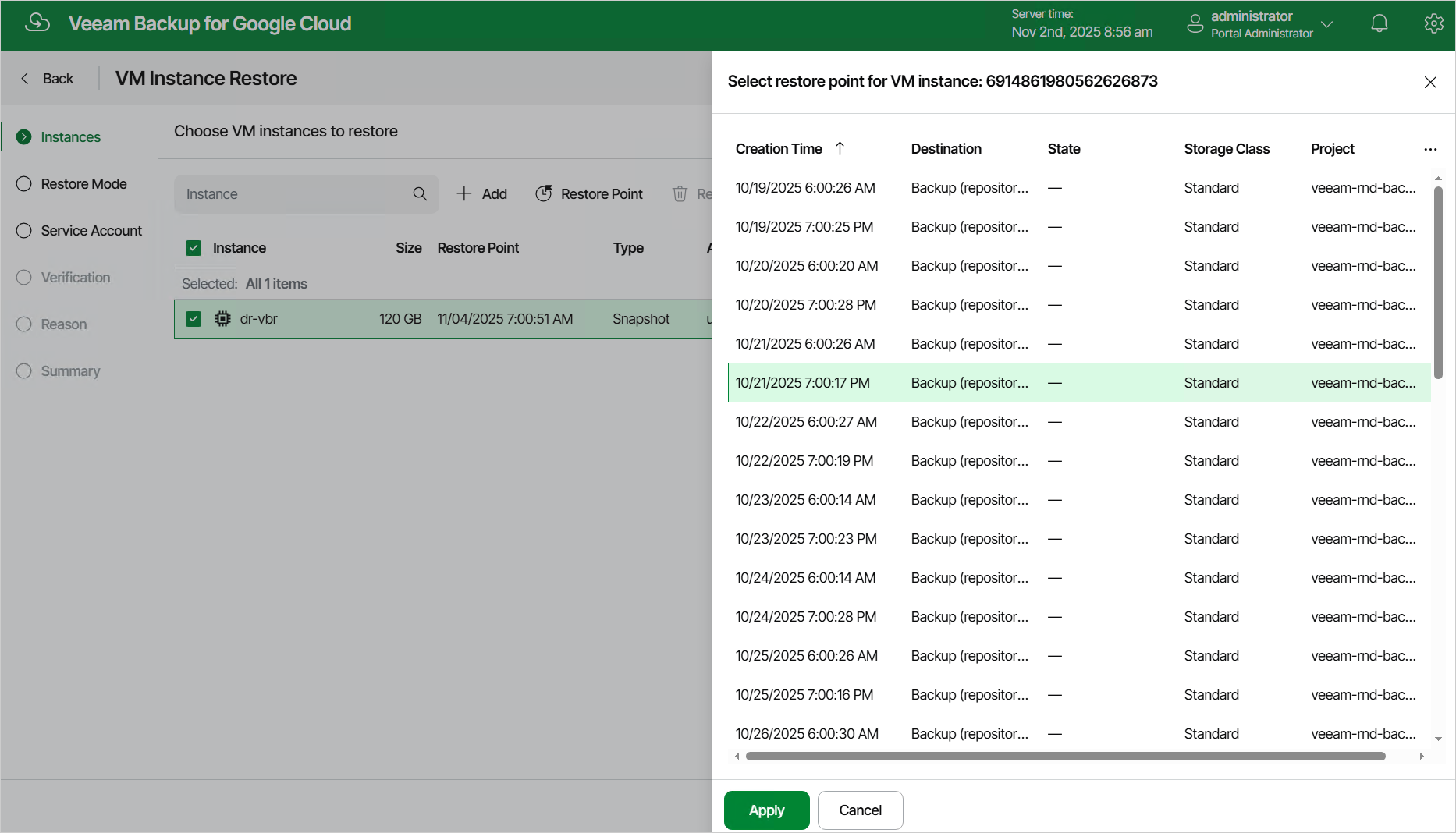Uncheck the dr-vbr instance checkbox
This screenshot has height=833, width=1456.
point(194,319)
